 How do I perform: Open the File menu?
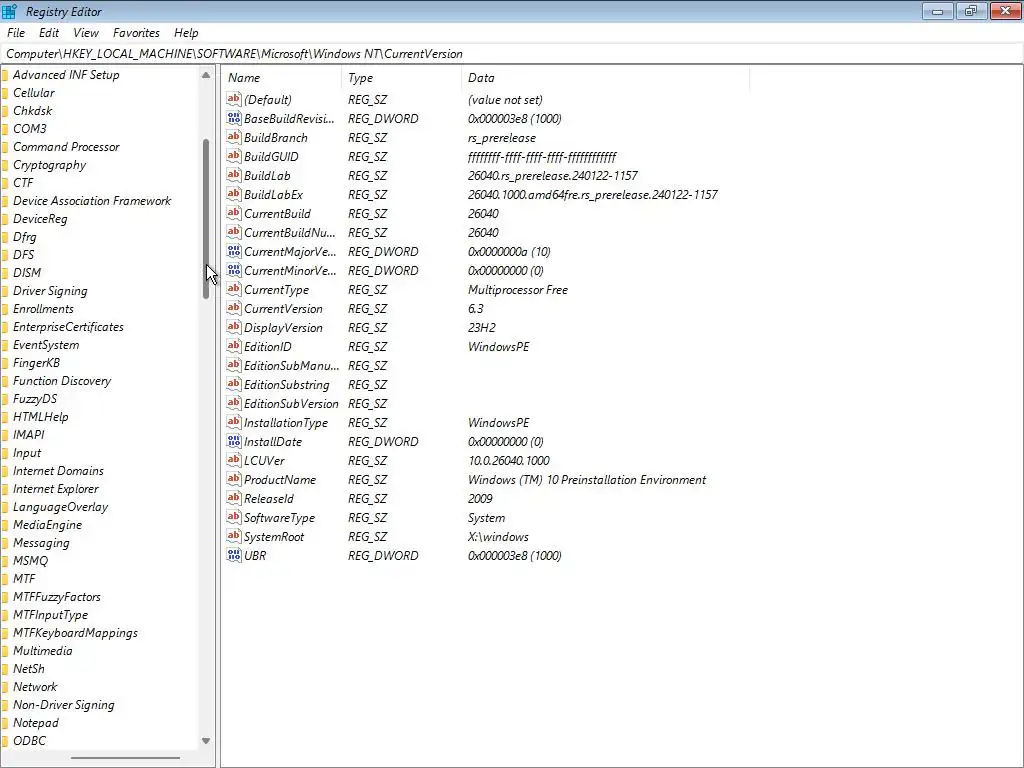[x=16, y=33]
